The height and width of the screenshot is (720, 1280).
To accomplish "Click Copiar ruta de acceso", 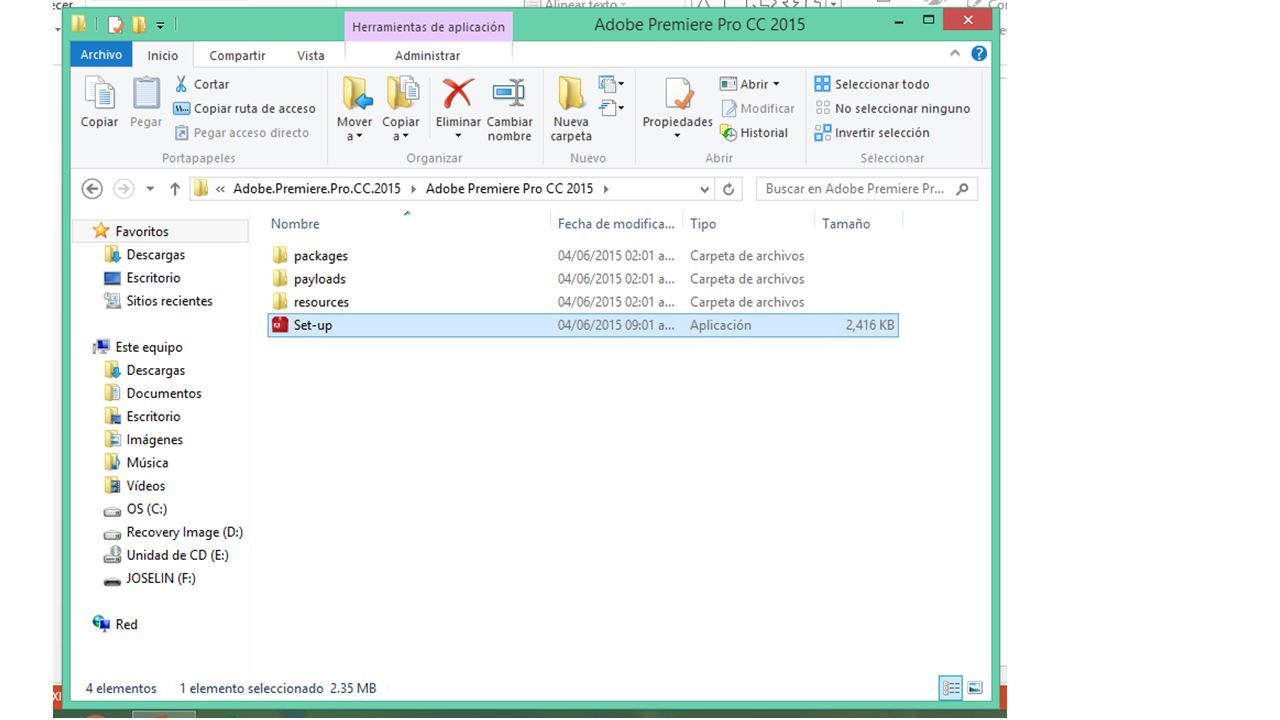I will point(245,108).
